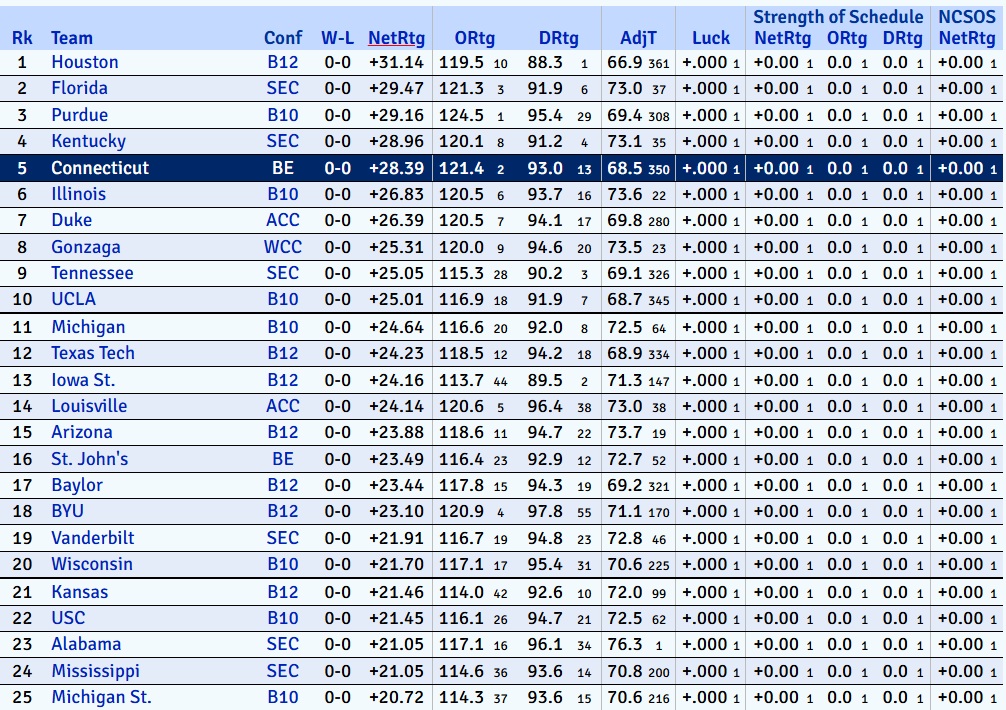Click the Connecticut team link
This screenshot has height=710, width=1006.
pyautogui.click(x=99, y=168)
